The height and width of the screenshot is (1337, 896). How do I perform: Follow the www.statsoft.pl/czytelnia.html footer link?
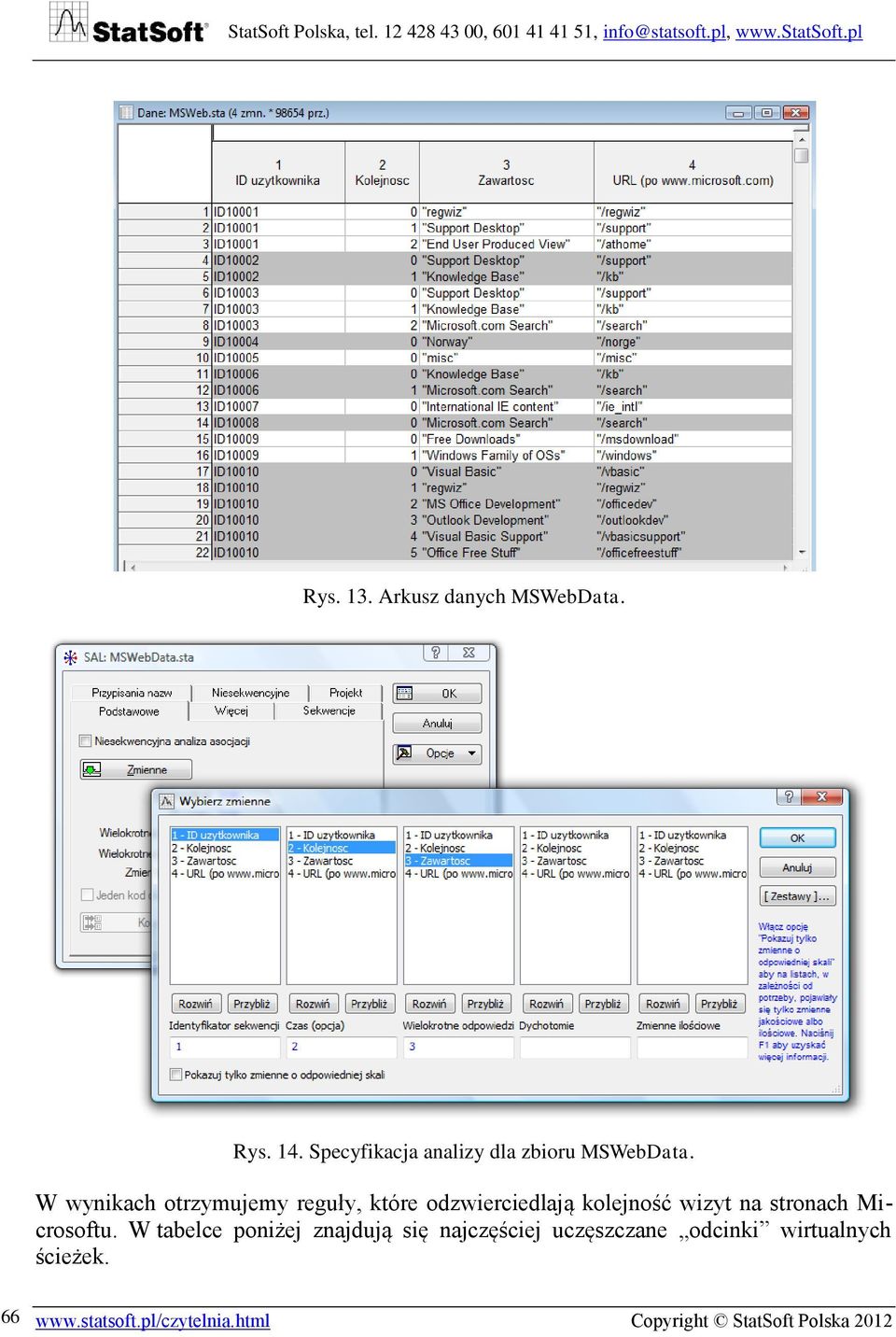[152, 1320]
